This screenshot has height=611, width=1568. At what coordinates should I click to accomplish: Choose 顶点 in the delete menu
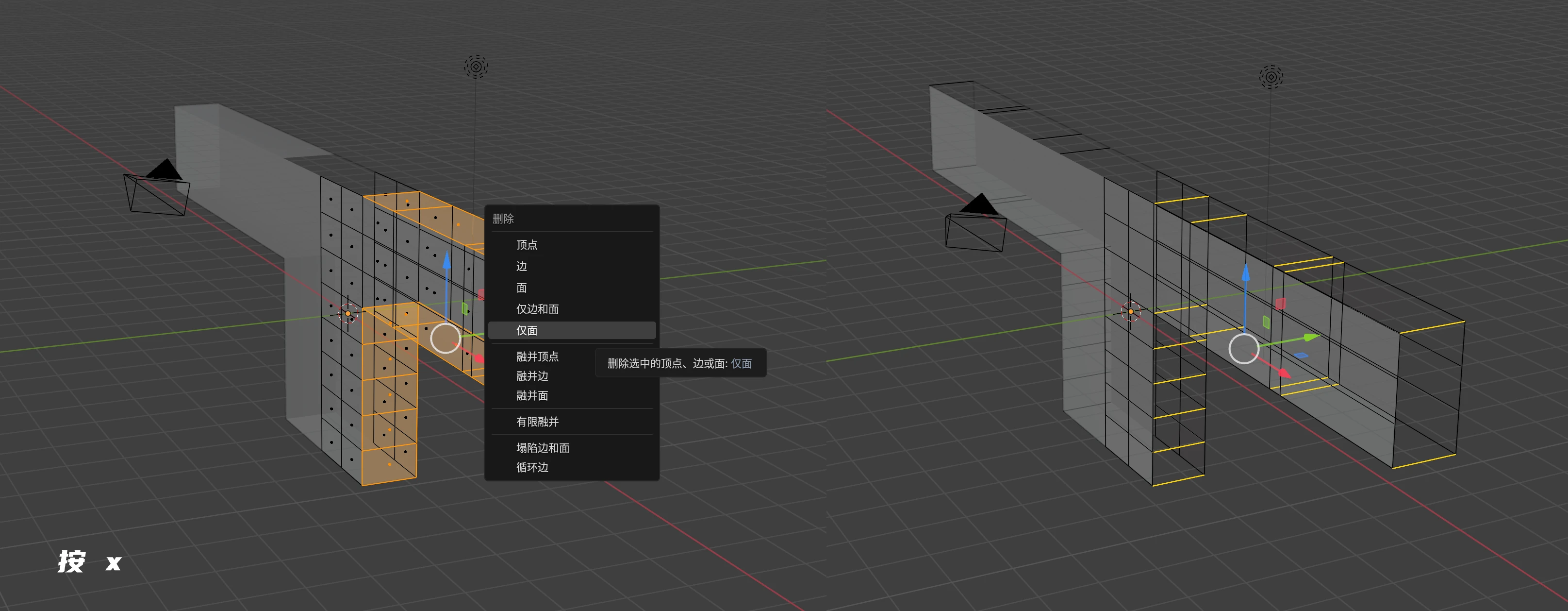[x=527, y=245]
